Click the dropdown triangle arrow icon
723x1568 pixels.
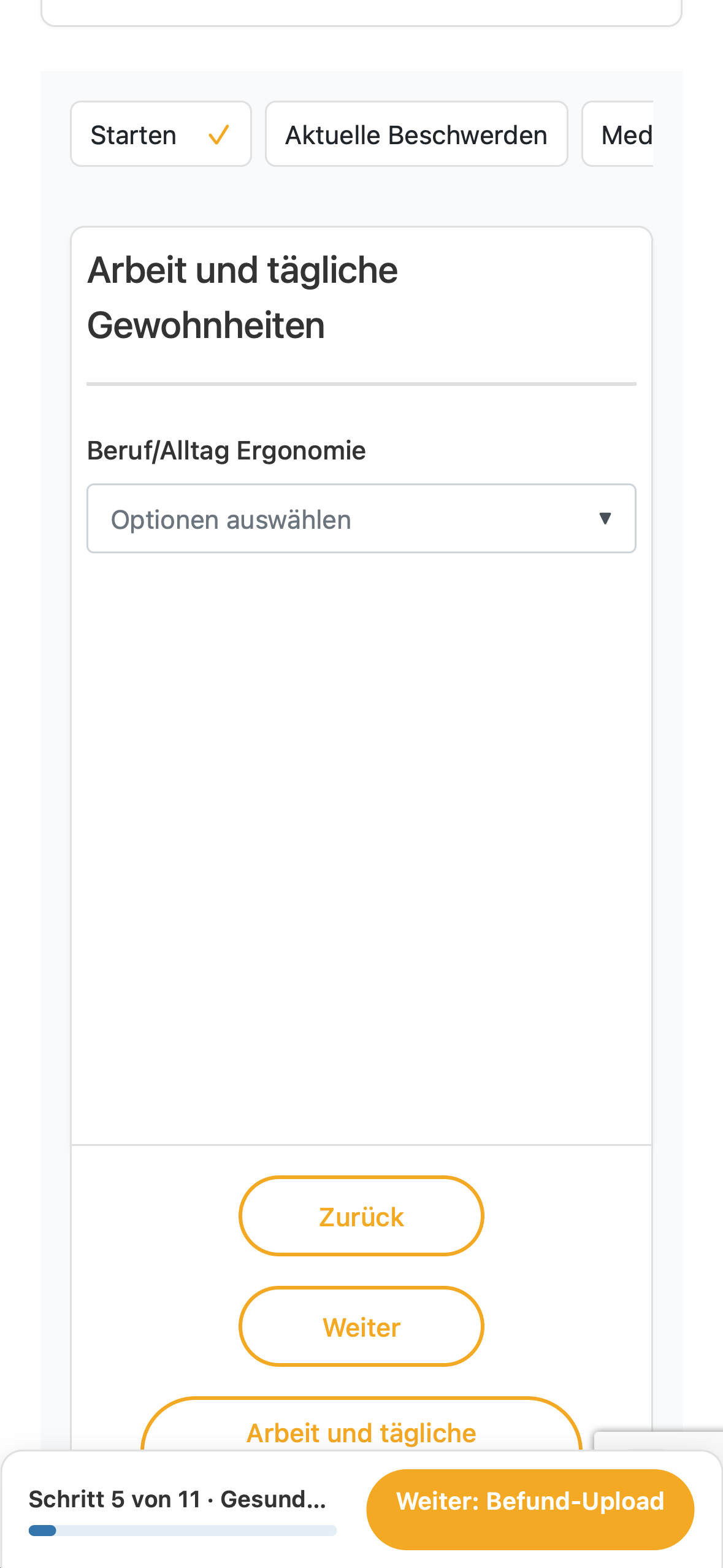click(x=605, y=519)
